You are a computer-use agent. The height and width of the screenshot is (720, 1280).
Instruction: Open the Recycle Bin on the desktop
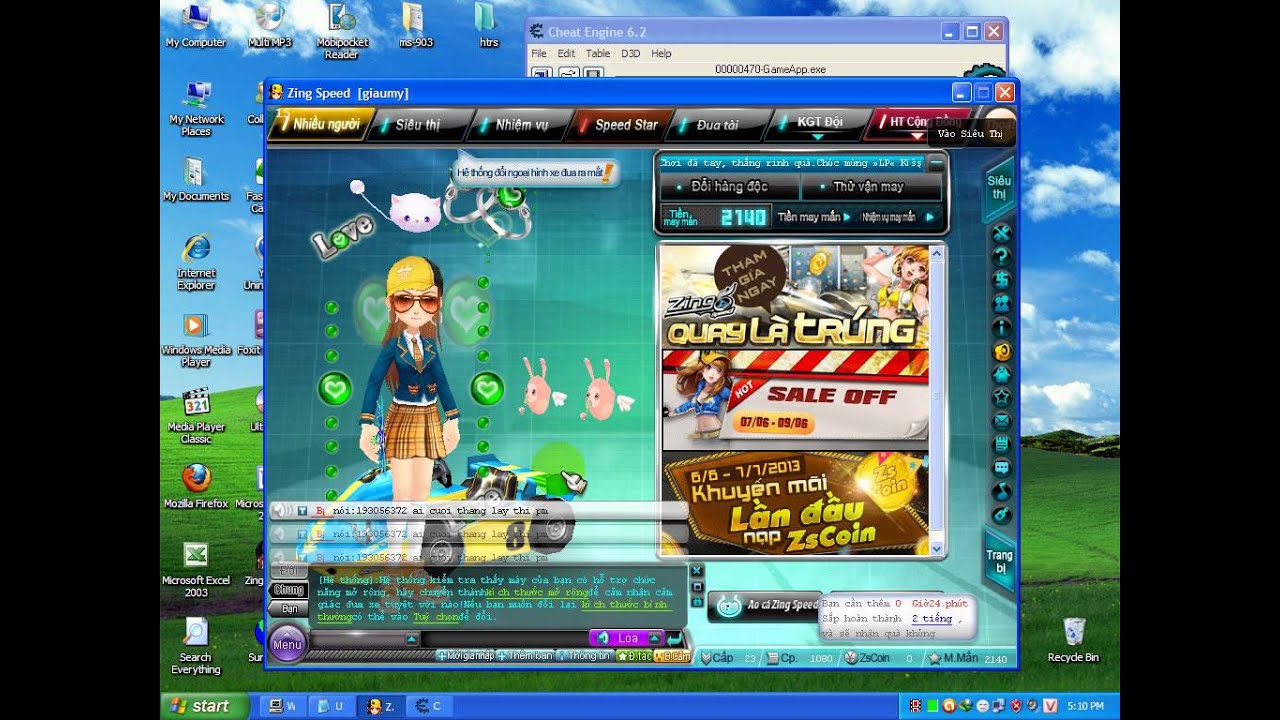1073,640
